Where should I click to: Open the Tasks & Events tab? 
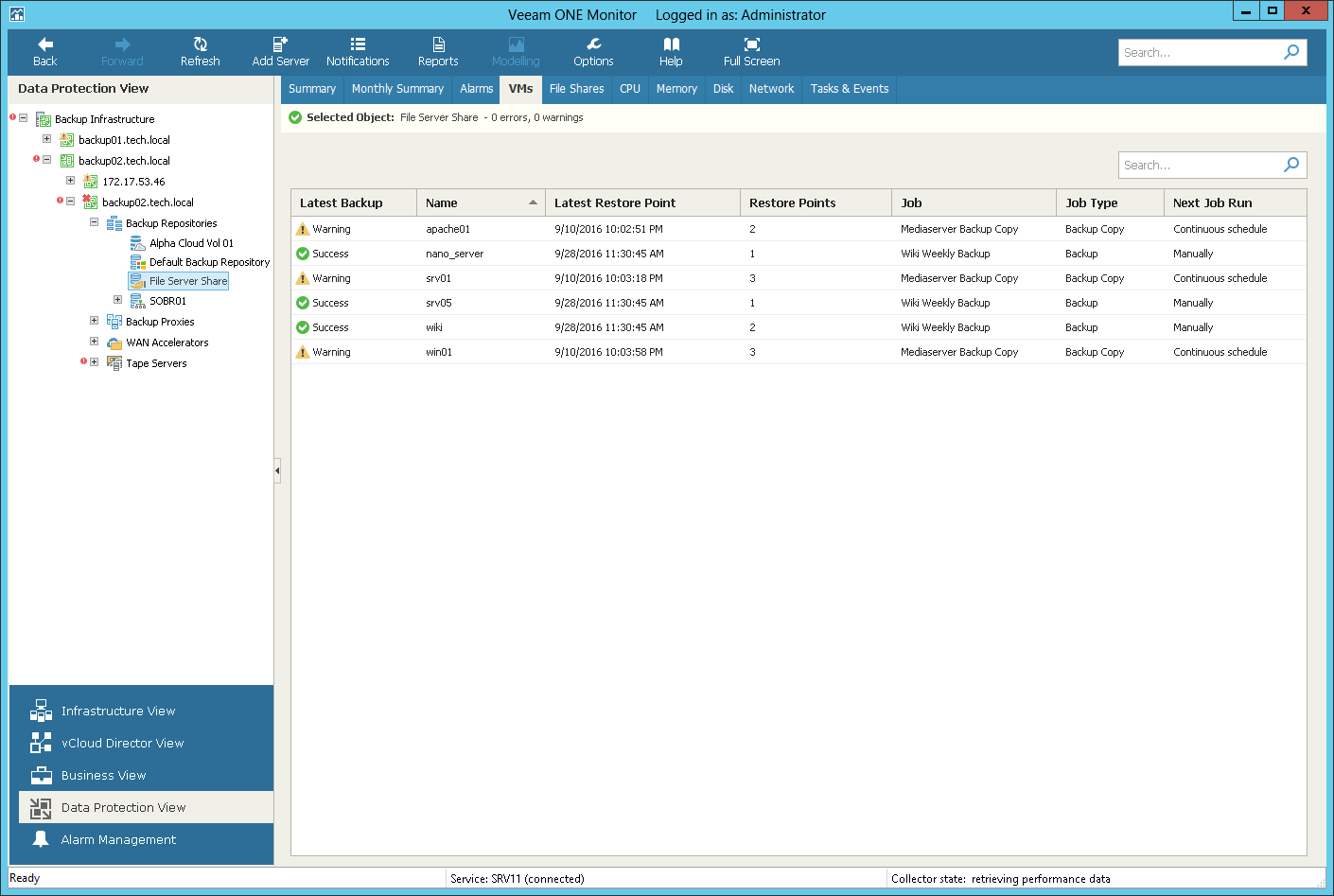pos(850,89)
